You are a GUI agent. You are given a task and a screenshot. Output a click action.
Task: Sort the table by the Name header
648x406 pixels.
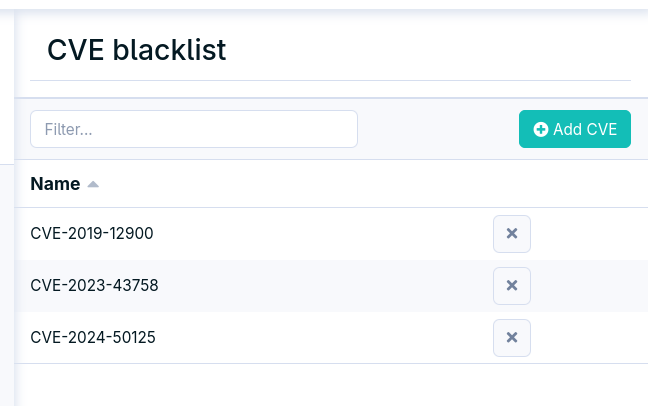[55, 184]
